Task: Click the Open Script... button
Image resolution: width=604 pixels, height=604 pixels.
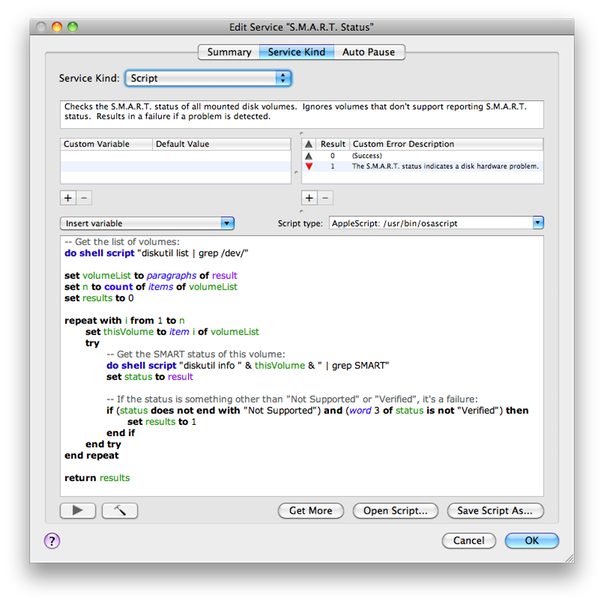Action: (x=395, y=511)
